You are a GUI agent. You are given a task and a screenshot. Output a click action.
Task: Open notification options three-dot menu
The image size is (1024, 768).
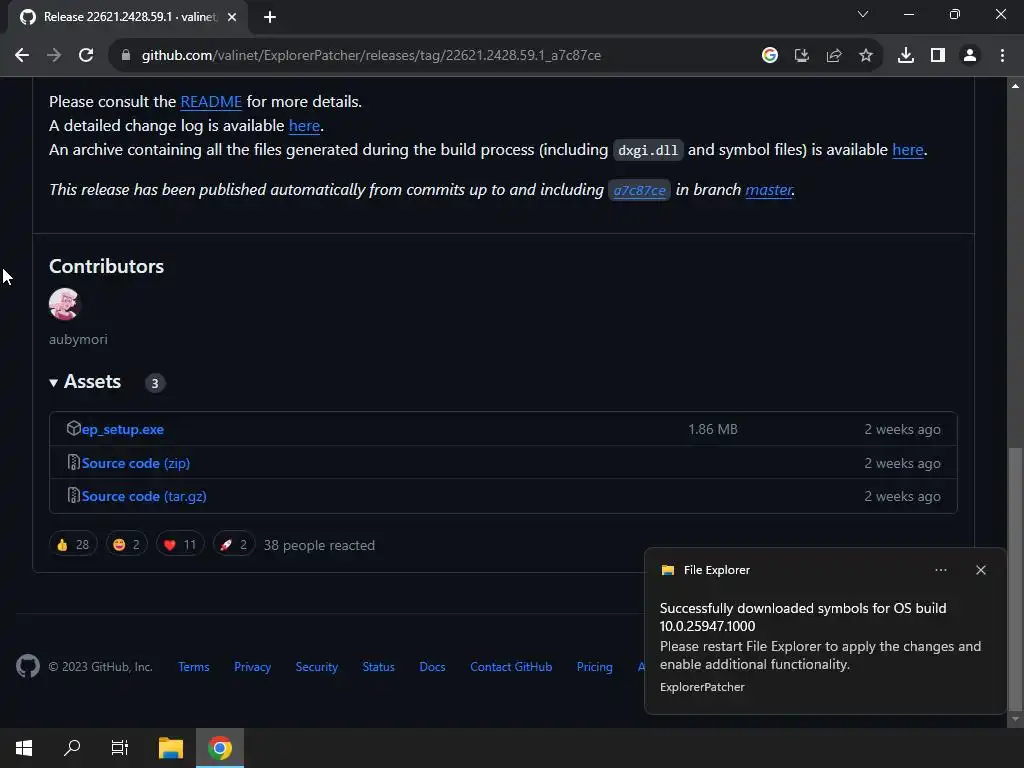pos(941,570)
